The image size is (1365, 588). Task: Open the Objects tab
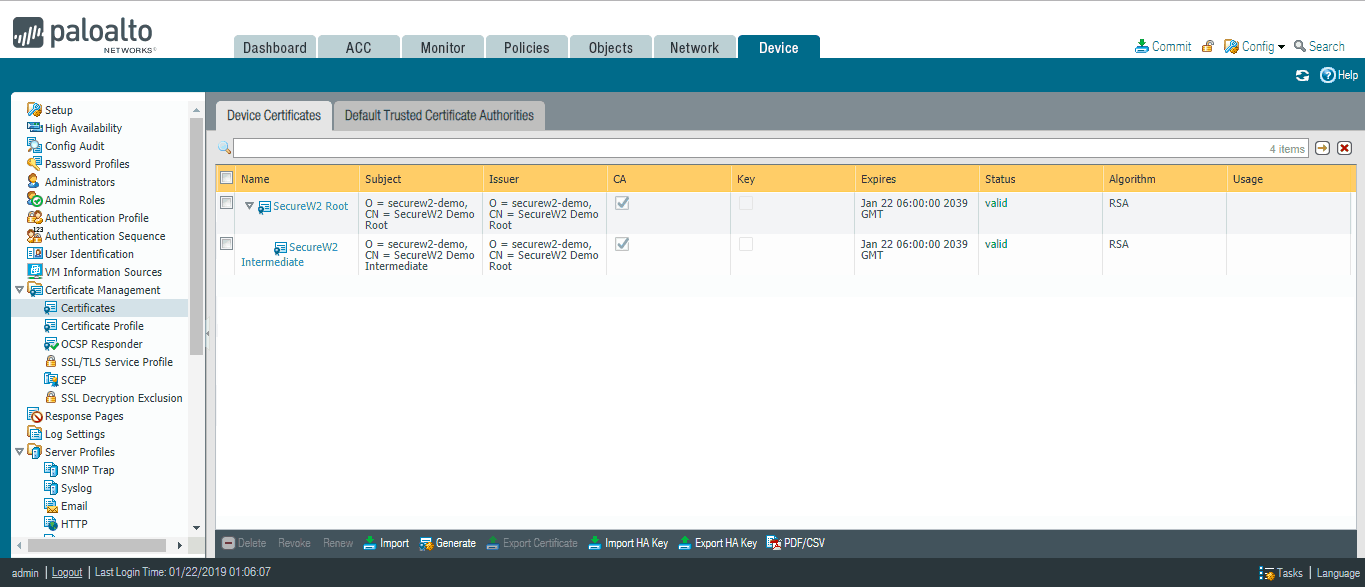[611, 47]
